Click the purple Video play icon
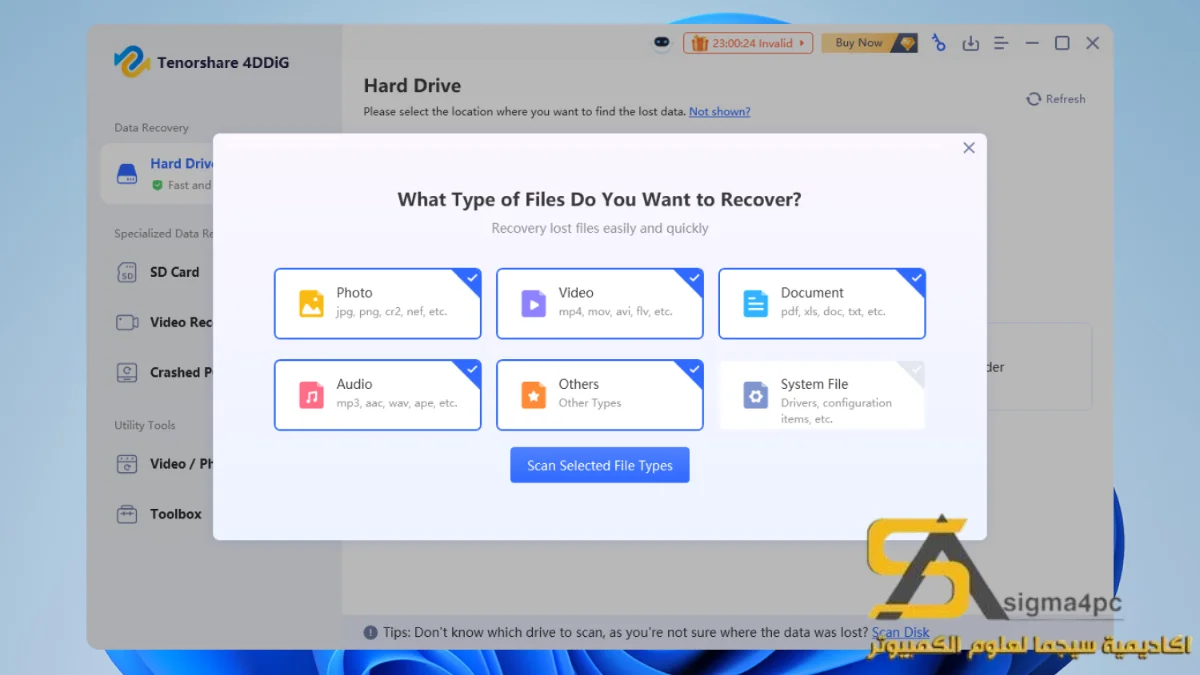 pyautogui.click(x=533, y=303)
